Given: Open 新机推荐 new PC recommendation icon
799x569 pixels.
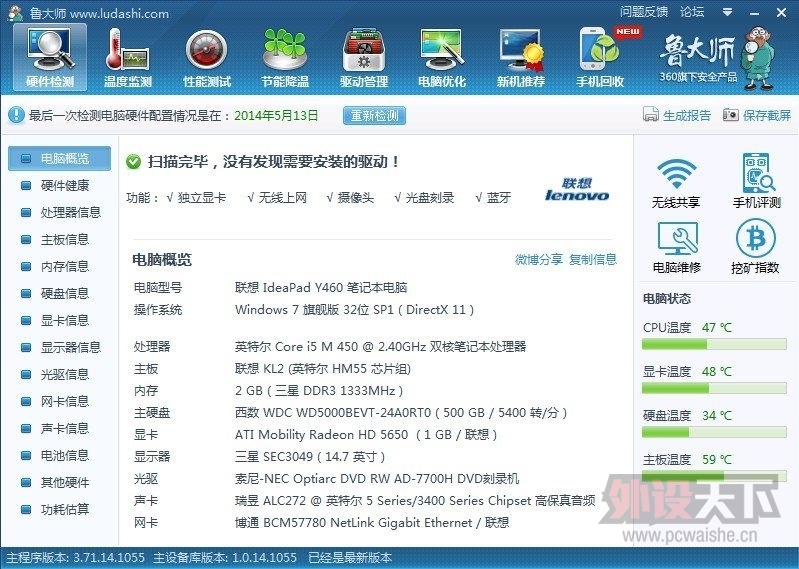Looking at the screenshot, I should click(x=521, y=57).
